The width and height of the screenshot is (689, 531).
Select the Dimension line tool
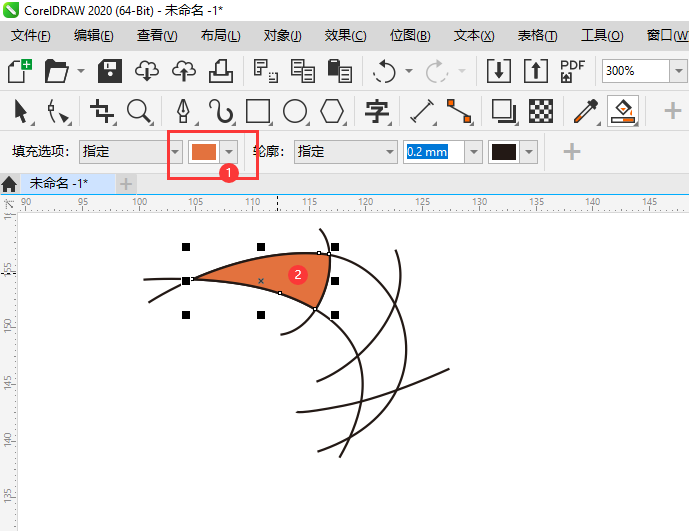coord(422,111)
